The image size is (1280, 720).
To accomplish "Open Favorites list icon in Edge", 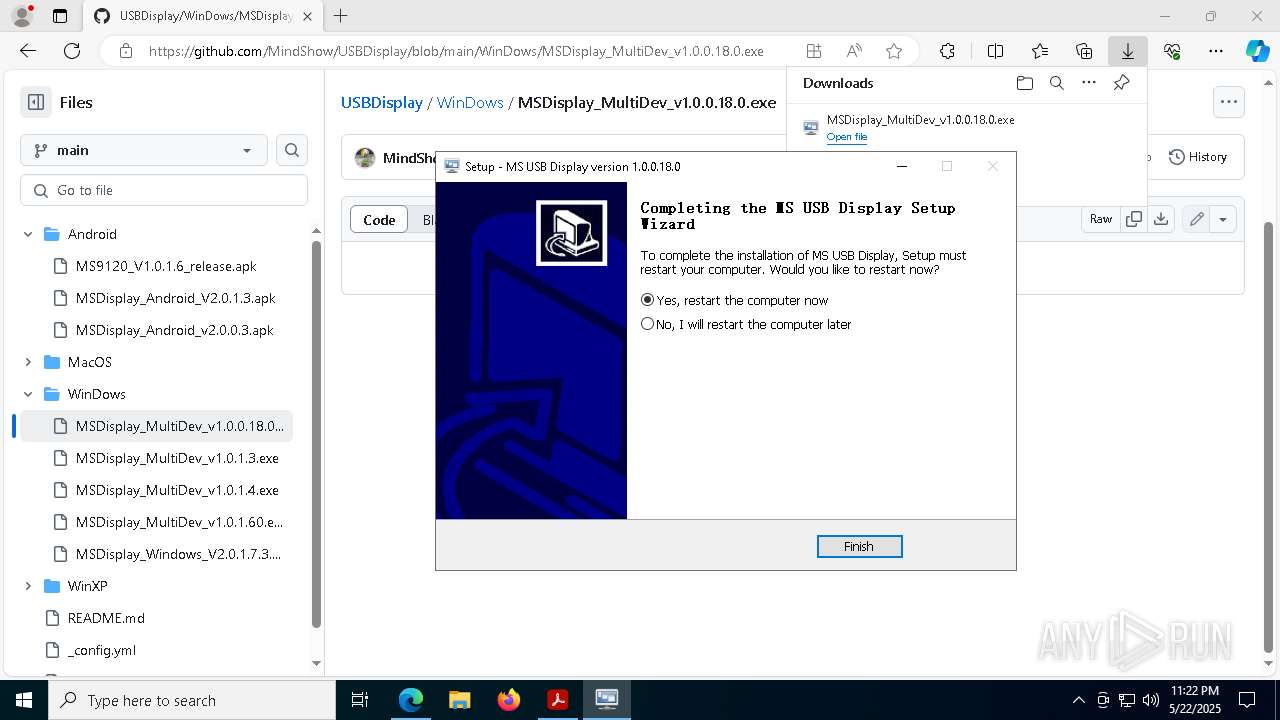I will 1039,51.
